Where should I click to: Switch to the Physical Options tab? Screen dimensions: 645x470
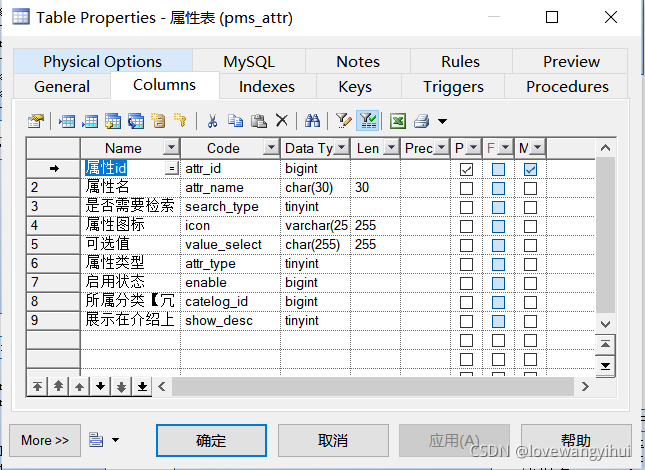click(102, 62)
